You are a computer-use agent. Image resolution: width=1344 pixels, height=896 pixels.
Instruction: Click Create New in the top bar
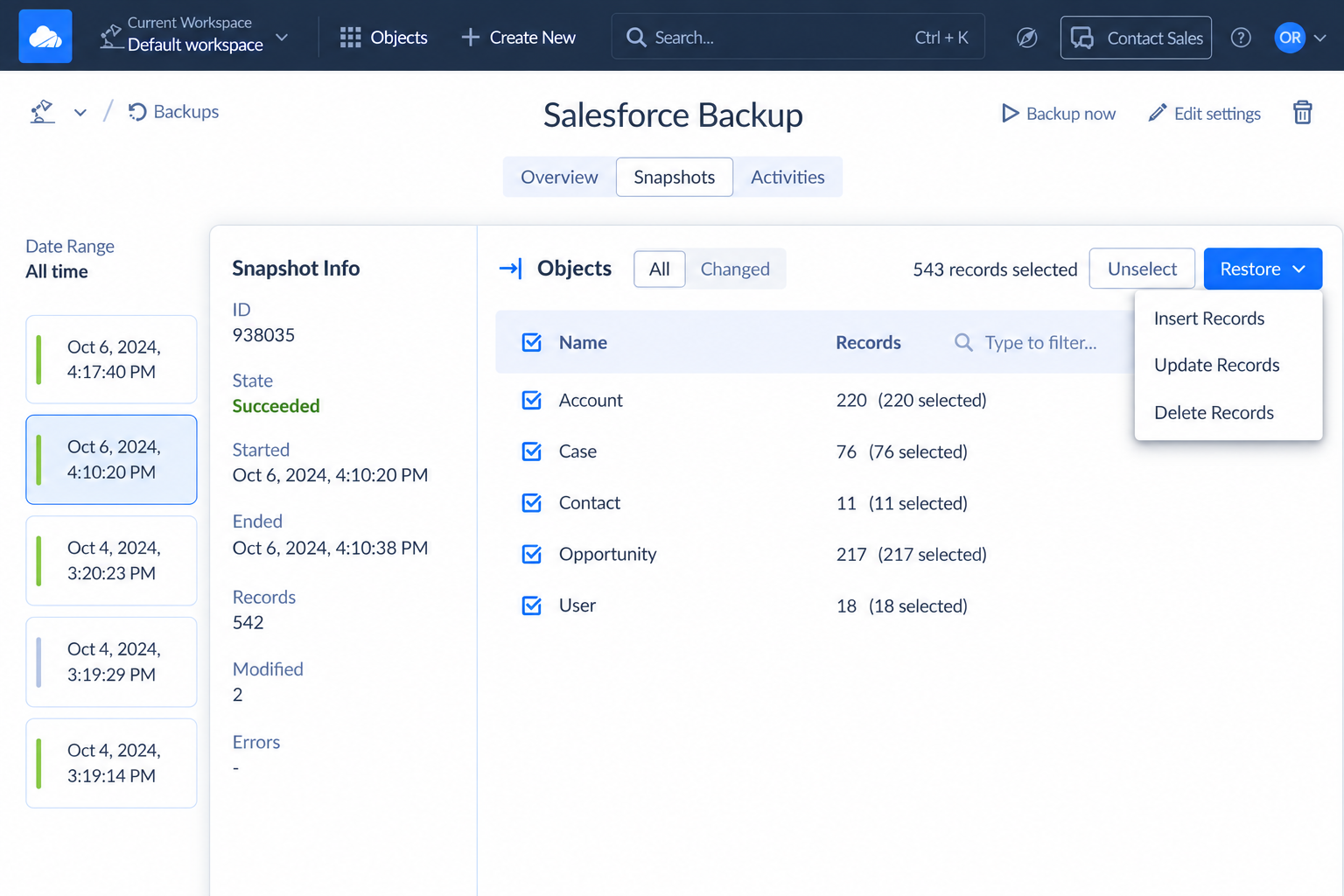519,38
